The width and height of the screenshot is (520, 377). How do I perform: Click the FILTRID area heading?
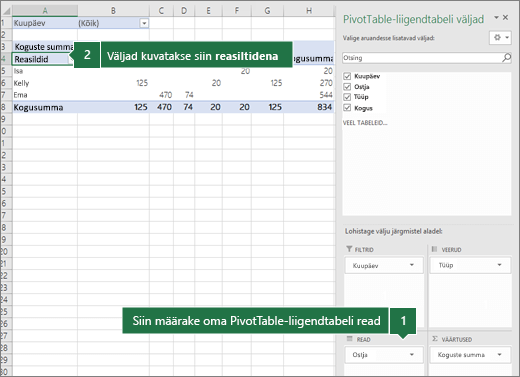(364, 250)
